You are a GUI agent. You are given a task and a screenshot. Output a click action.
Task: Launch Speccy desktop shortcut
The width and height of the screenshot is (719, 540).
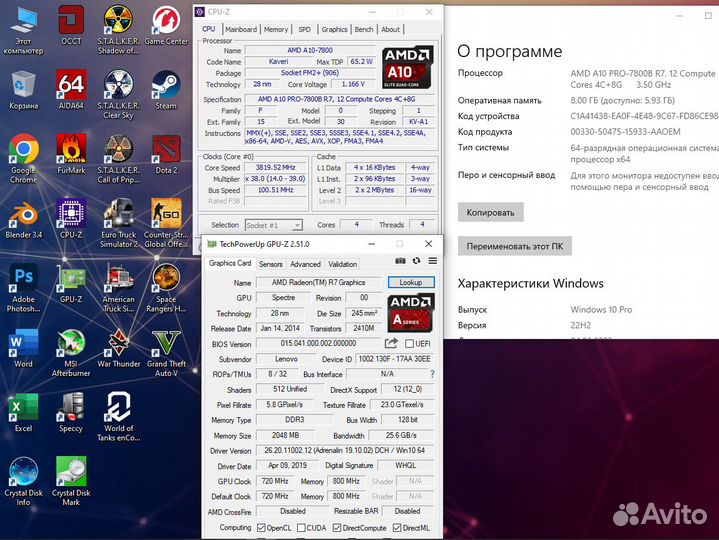(x=71, y=413)
